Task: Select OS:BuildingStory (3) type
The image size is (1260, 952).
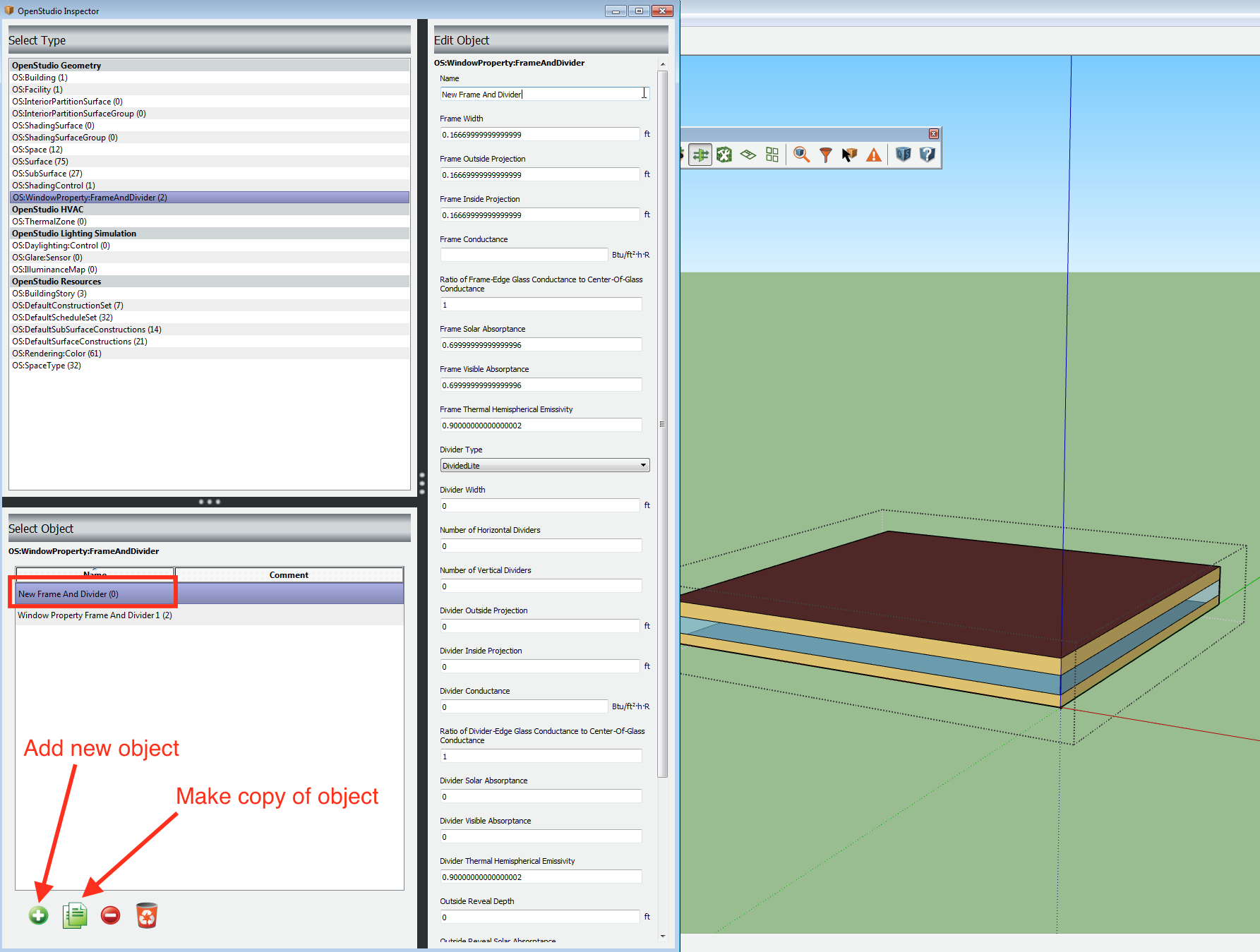Action: click(x=209, y=294)
